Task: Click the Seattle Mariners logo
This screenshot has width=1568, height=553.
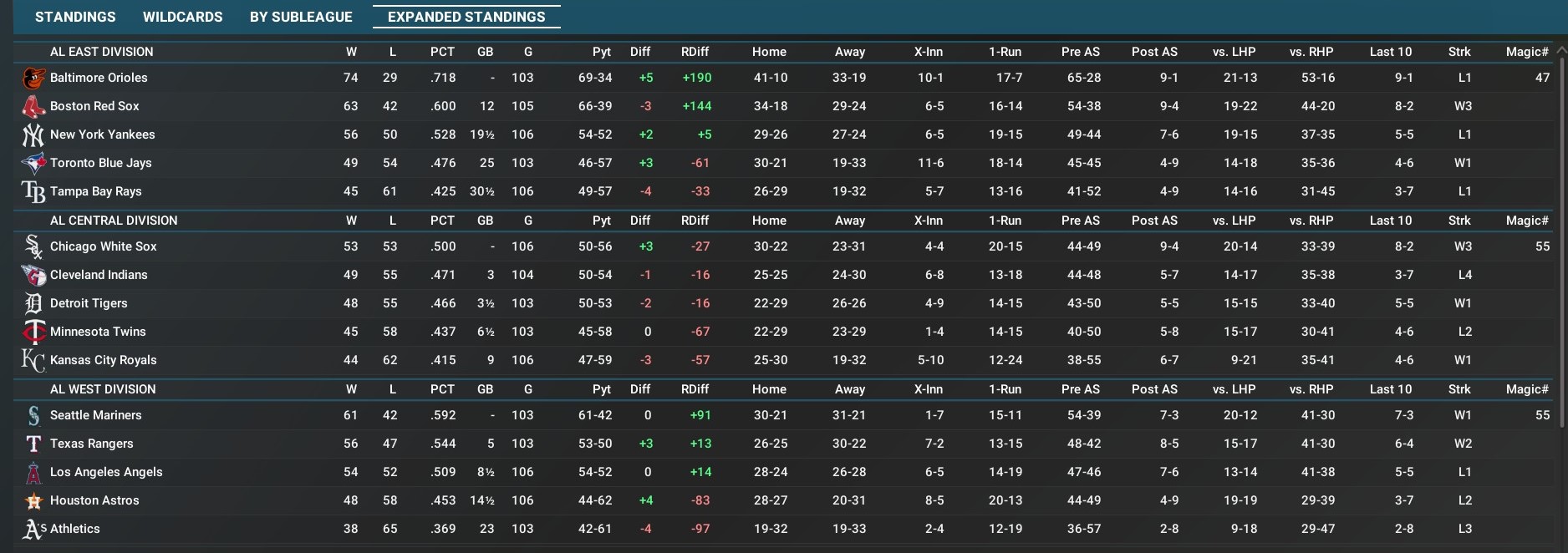Action: 33,415
